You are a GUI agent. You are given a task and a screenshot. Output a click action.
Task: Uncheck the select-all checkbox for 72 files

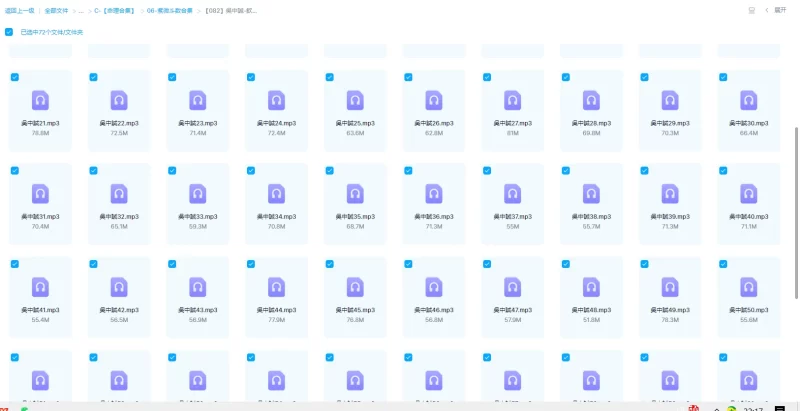(x=9, y=32)
